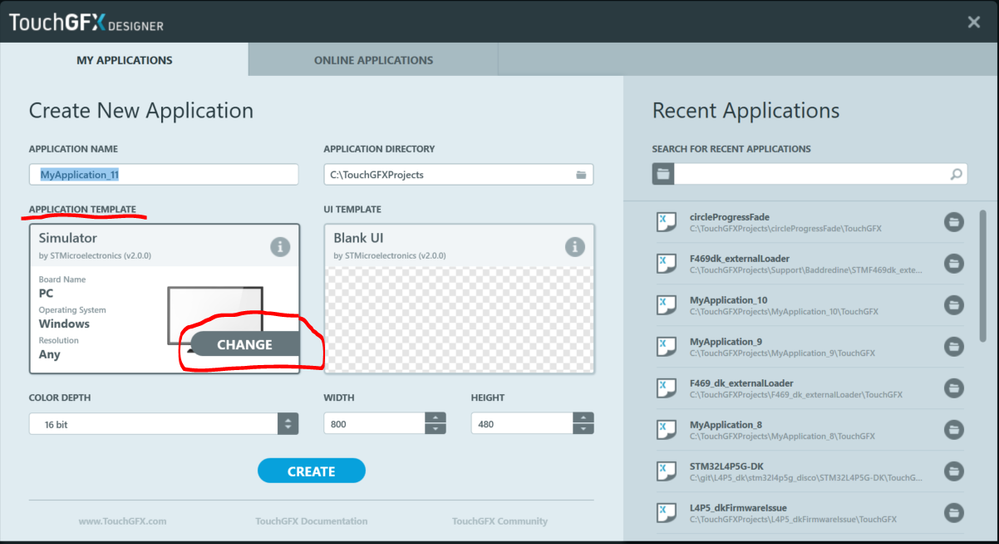Click STM32L4P5G-DK project file icon
999x544 pixels.
(666, 471)
